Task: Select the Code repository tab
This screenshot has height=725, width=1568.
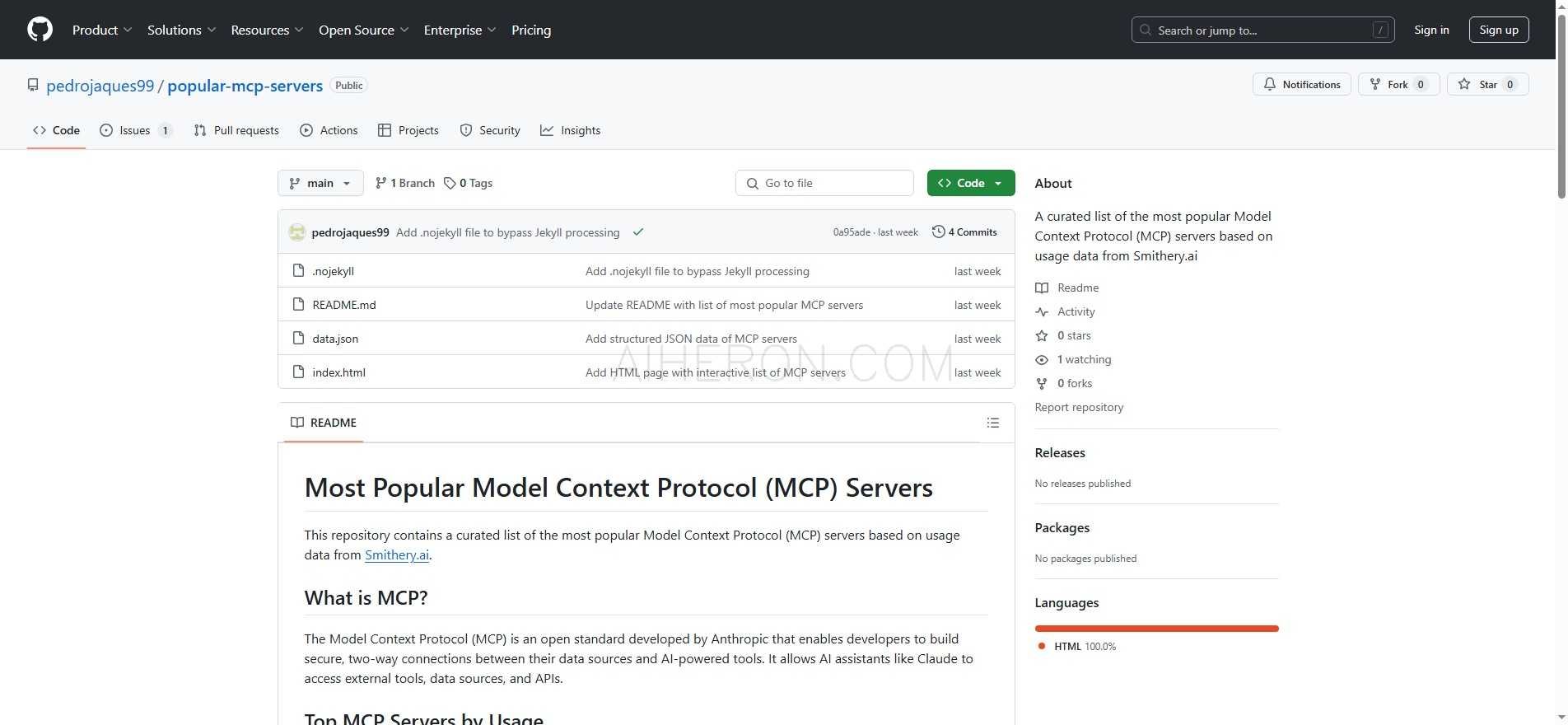Action: coord(56,130)
